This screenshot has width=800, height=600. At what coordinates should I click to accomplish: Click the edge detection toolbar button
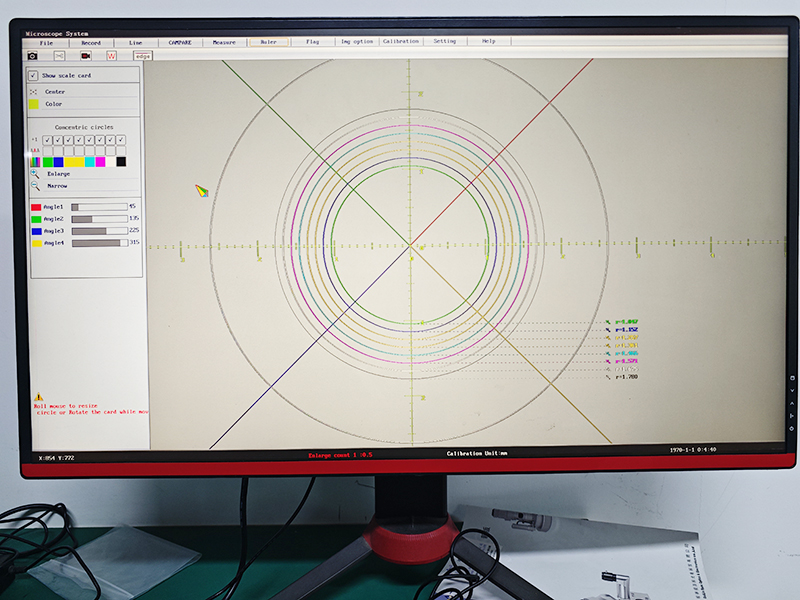coord(143,56)
